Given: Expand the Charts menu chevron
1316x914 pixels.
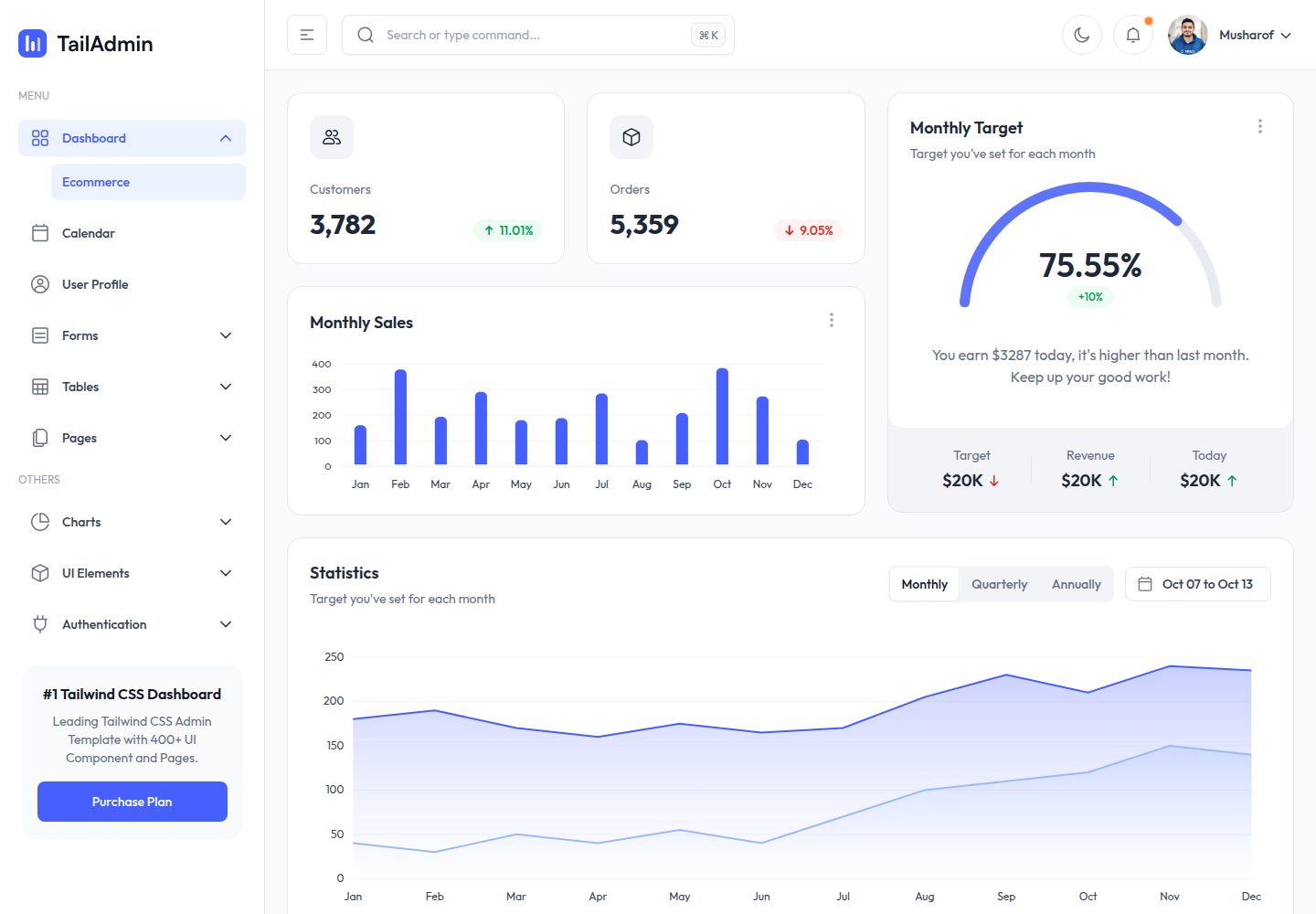Looking at the screenshot, I should click(x=226, y=522).
